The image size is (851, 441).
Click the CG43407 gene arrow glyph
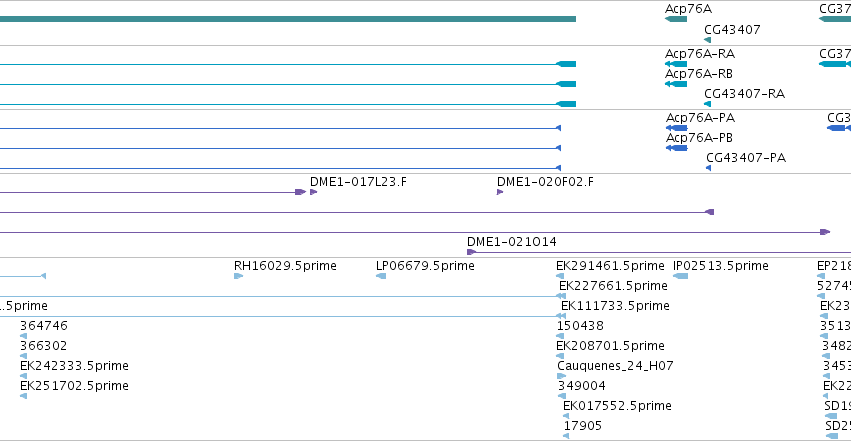point(707,40)
